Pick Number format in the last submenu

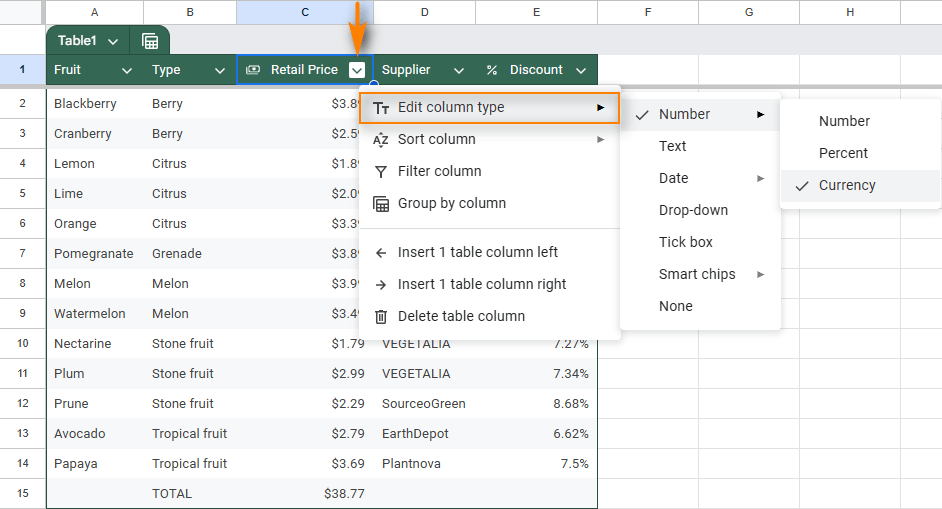860,121
